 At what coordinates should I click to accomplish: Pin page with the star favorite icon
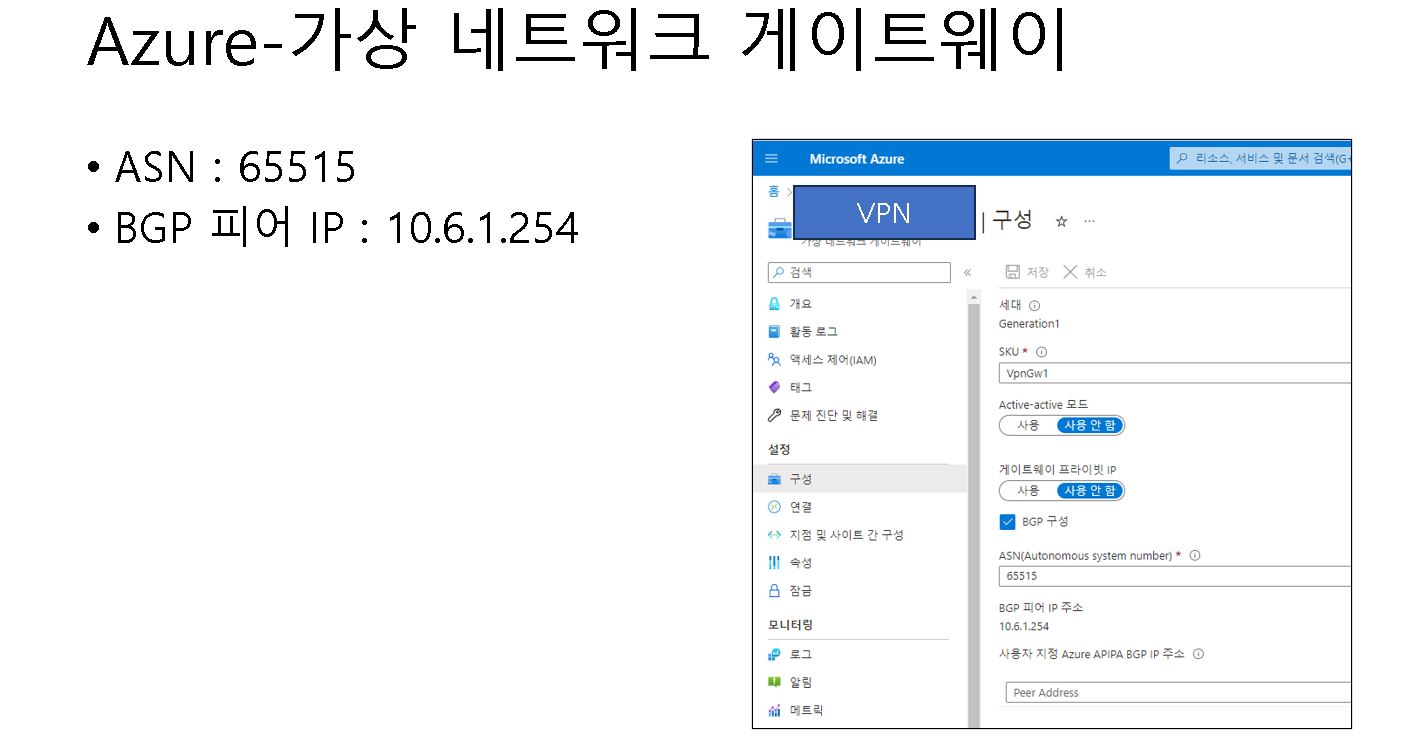point(1062,221)
